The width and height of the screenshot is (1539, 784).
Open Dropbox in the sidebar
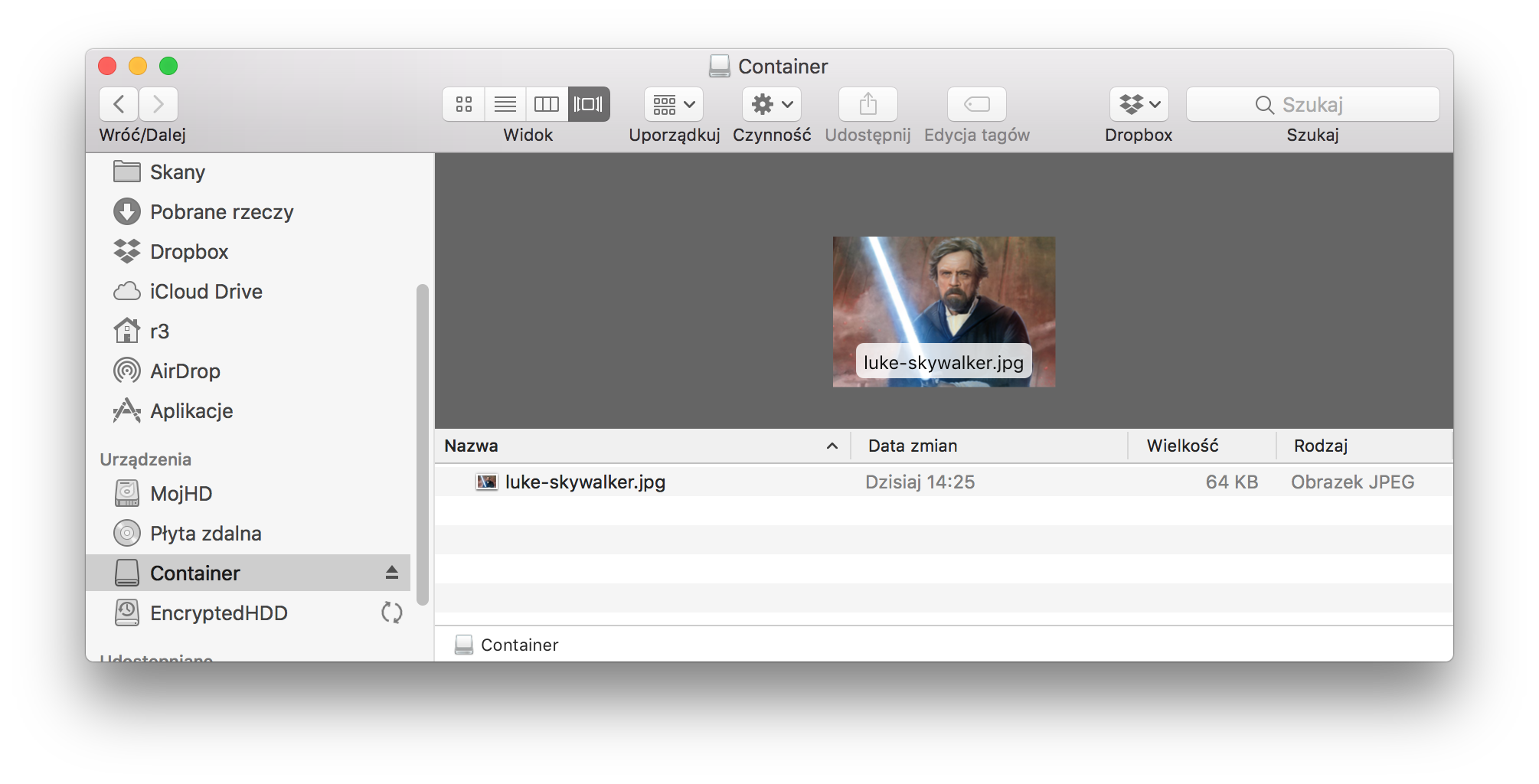tap(248, 252)
